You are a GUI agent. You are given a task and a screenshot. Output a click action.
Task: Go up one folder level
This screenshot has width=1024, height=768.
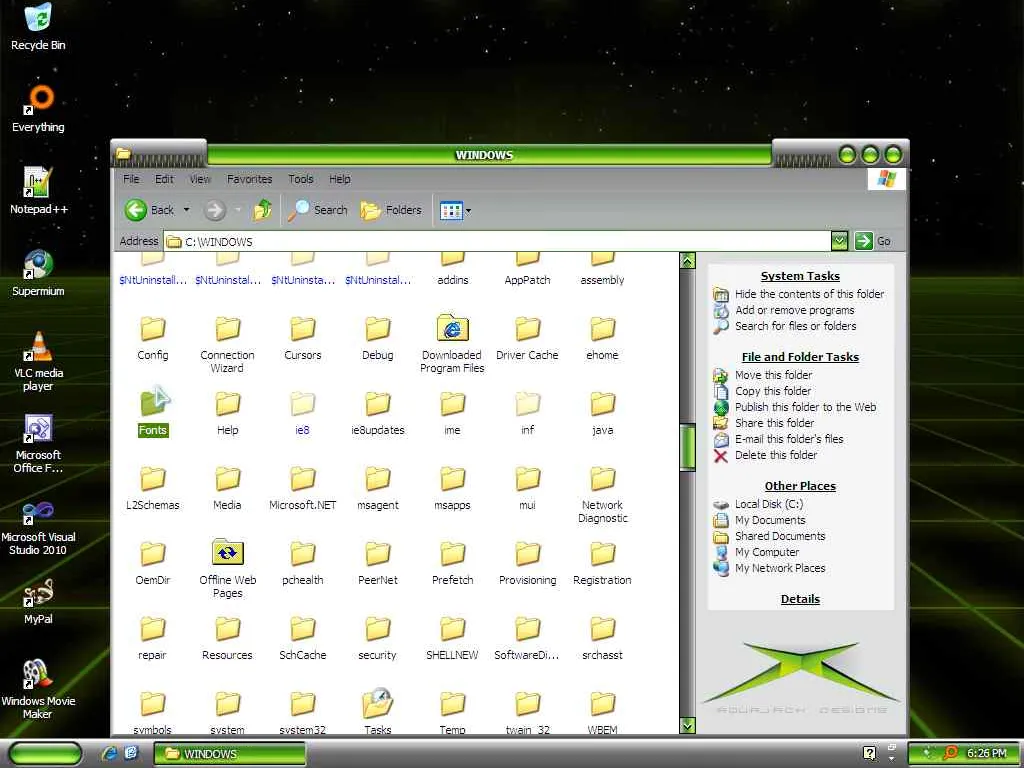[263, 210]
